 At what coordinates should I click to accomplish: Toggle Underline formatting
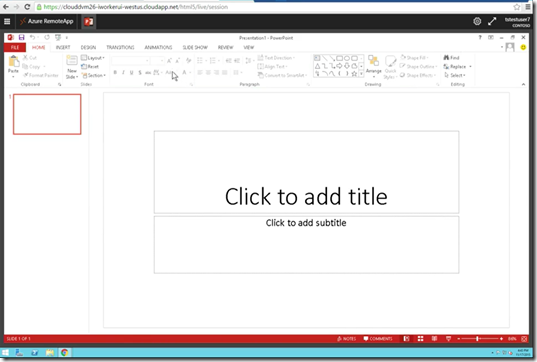pyautogui.click(x=132, y=72)
